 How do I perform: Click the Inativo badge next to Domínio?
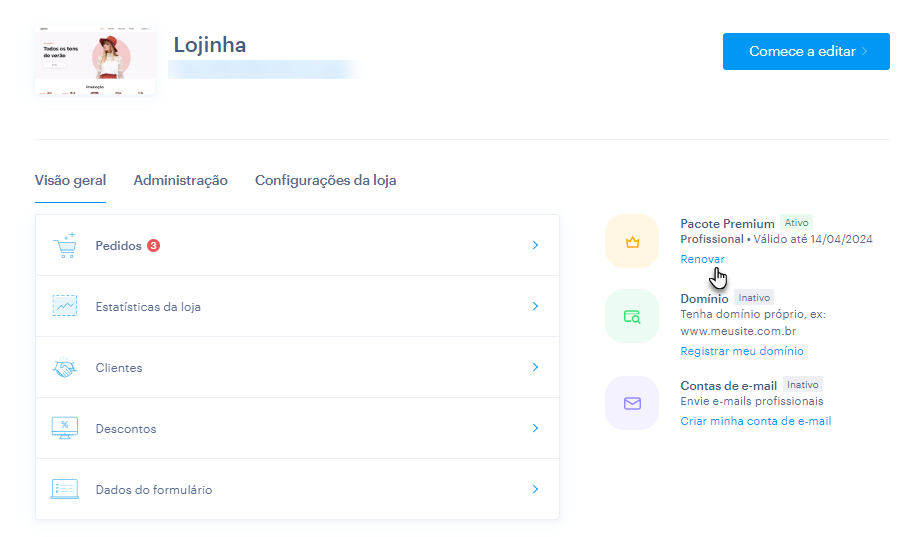click(x=754, y=297)
